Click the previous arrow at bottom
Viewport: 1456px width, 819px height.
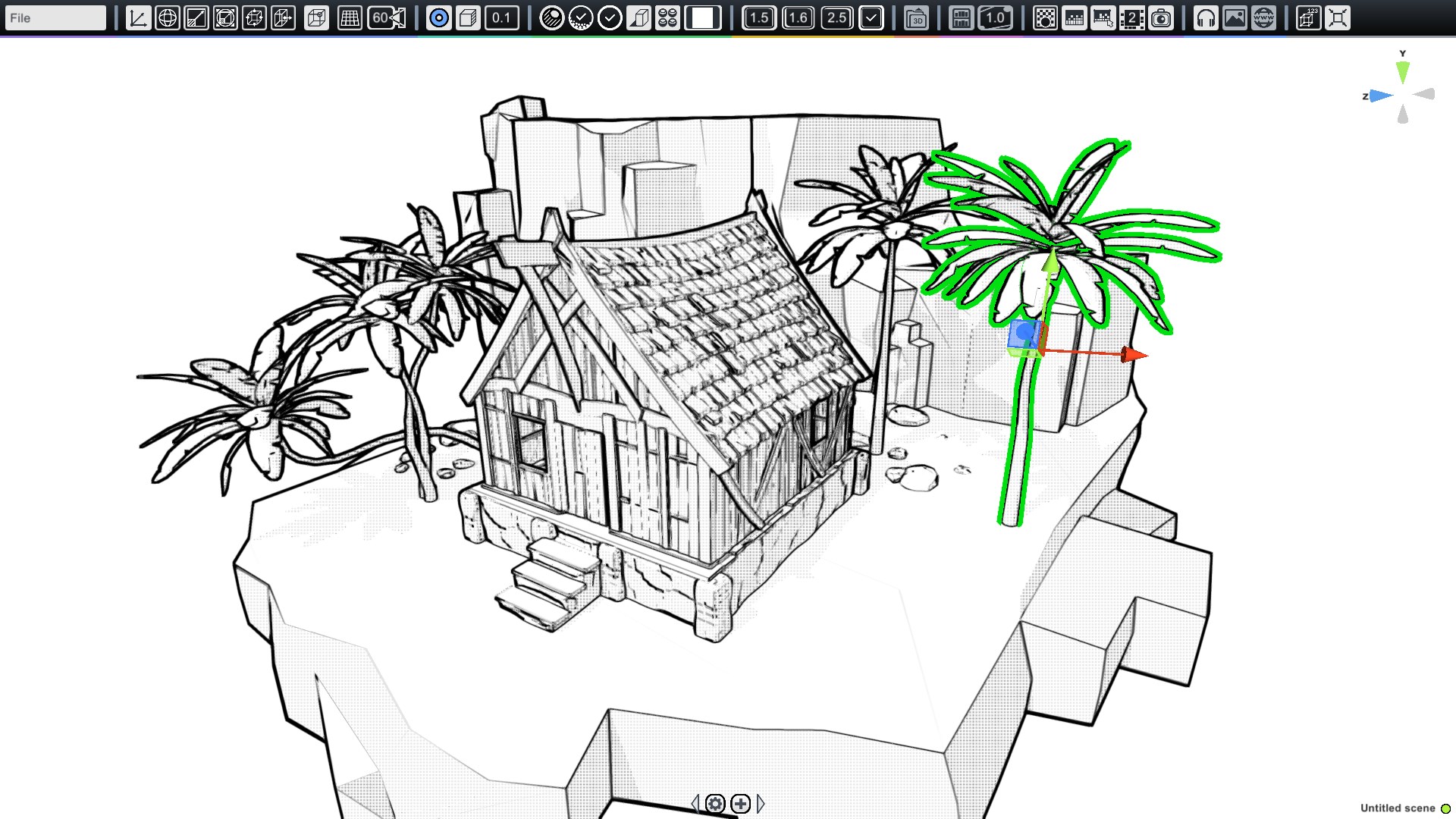coord(695,803)
